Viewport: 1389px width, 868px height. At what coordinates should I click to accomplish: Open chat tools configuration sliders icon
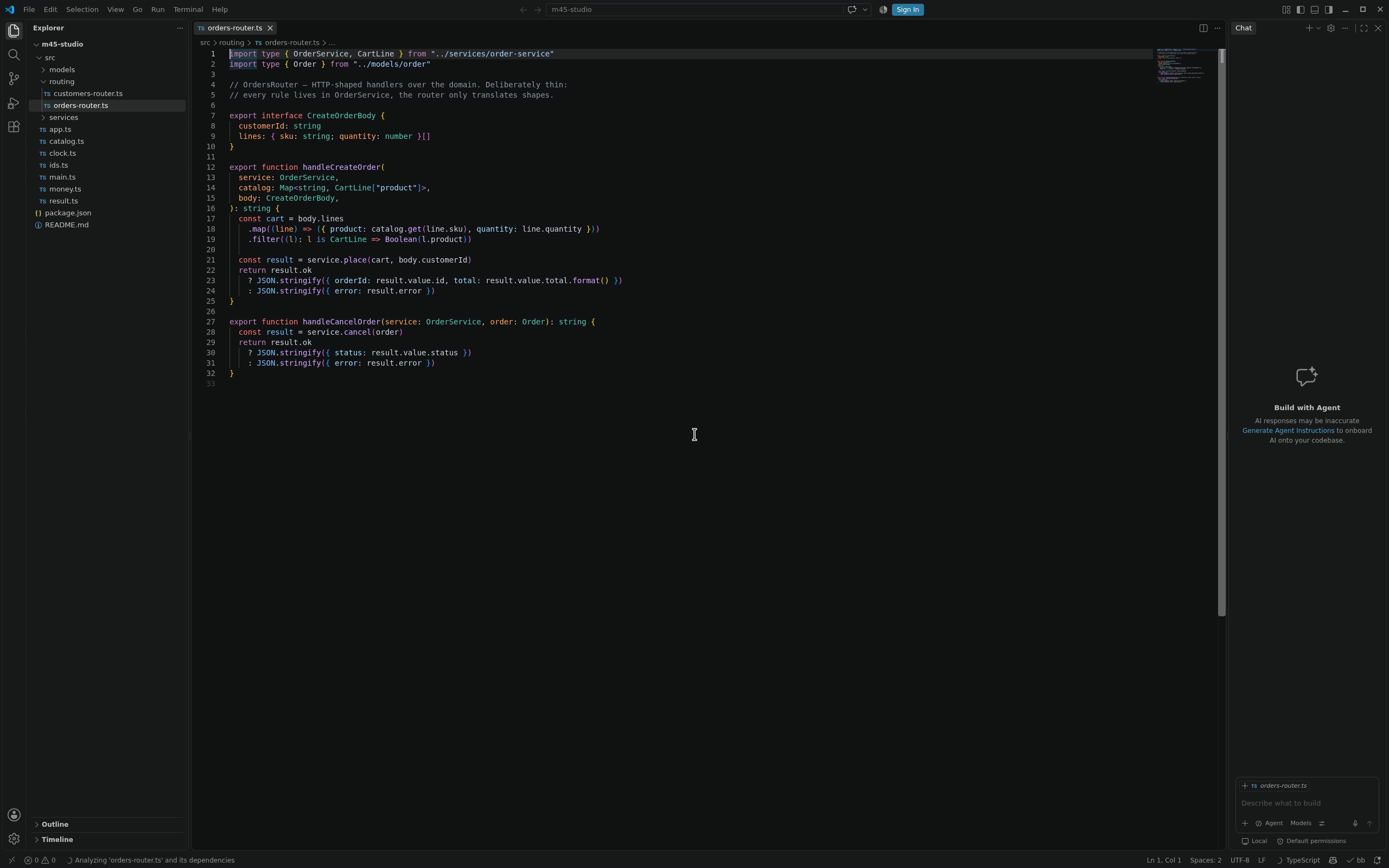[1321, 823]
